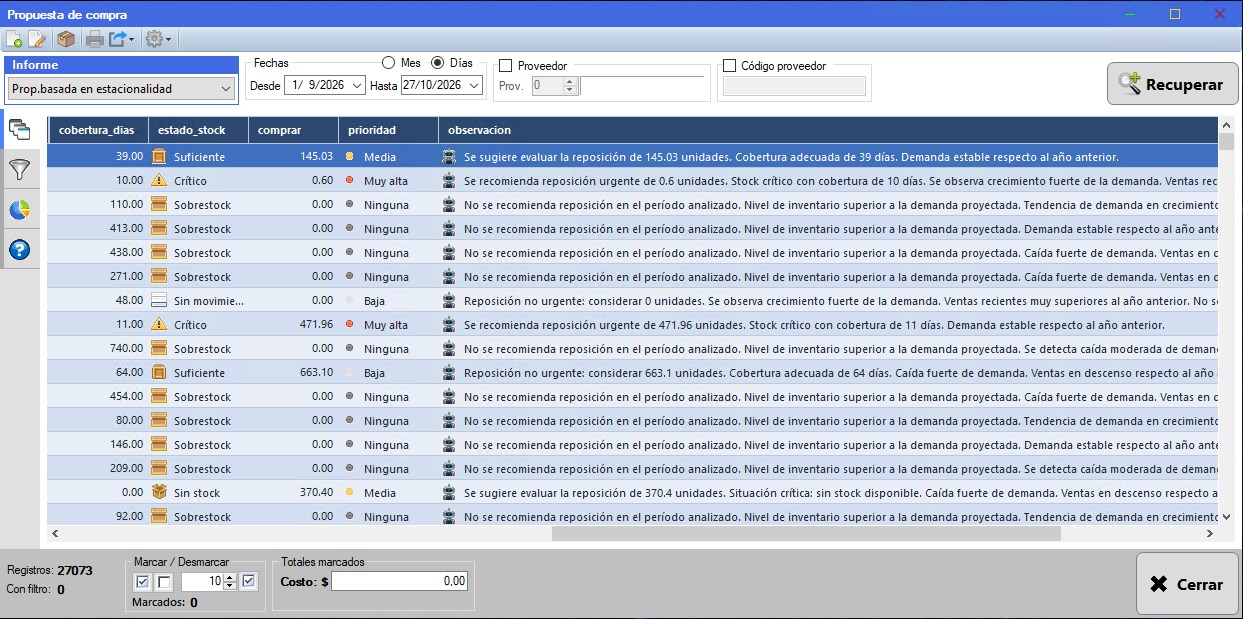Click the Suficiente icon on 64.00 row
The width and height of the screenshot is (1243, 619).
[x=159, y=372]
